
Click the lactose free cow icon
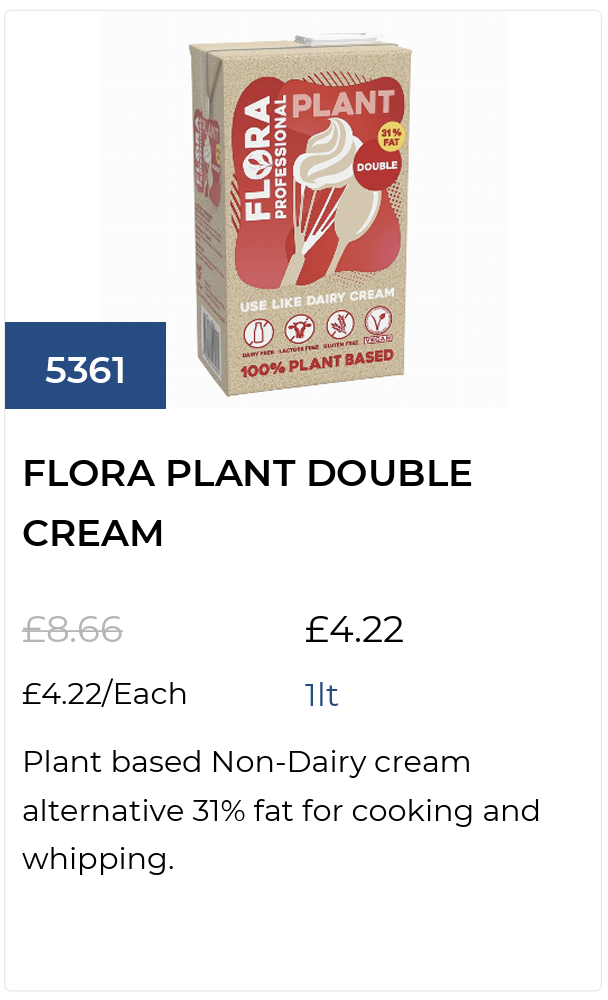tap(300, 327)
